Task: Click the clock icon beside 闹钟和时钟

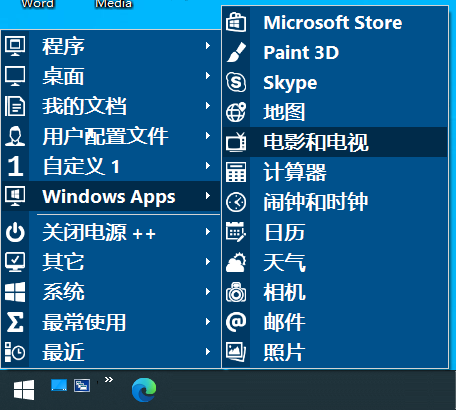Action: [x=236, y=202]
